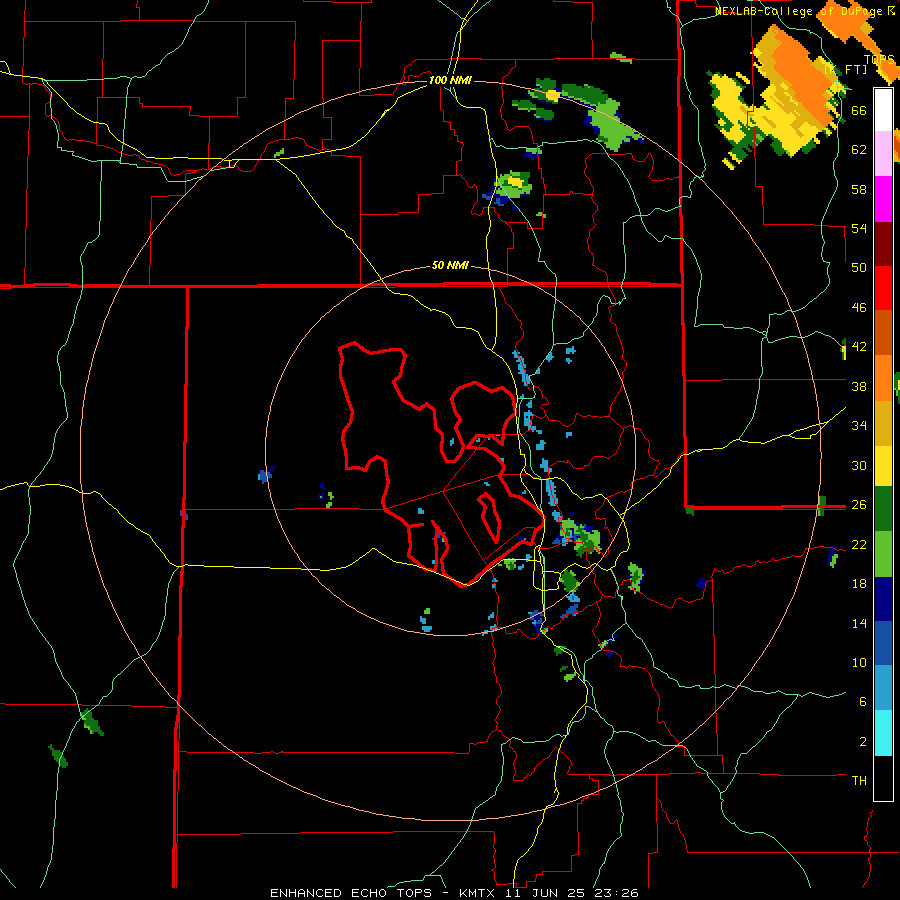Click the 'TH' scale label

coord(859,780)
